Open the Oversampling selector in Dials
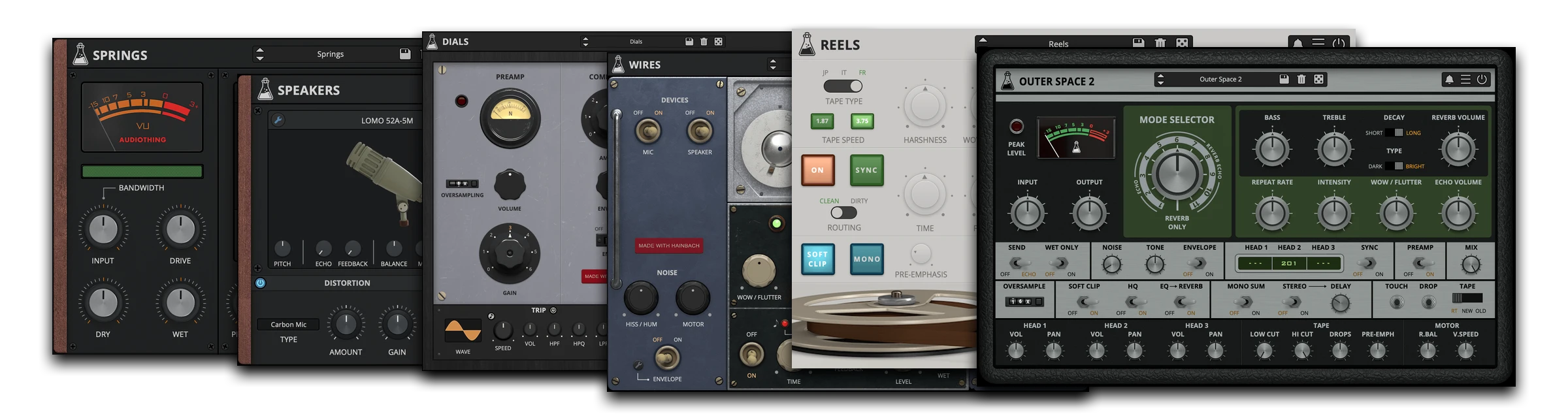 [462, 184]
